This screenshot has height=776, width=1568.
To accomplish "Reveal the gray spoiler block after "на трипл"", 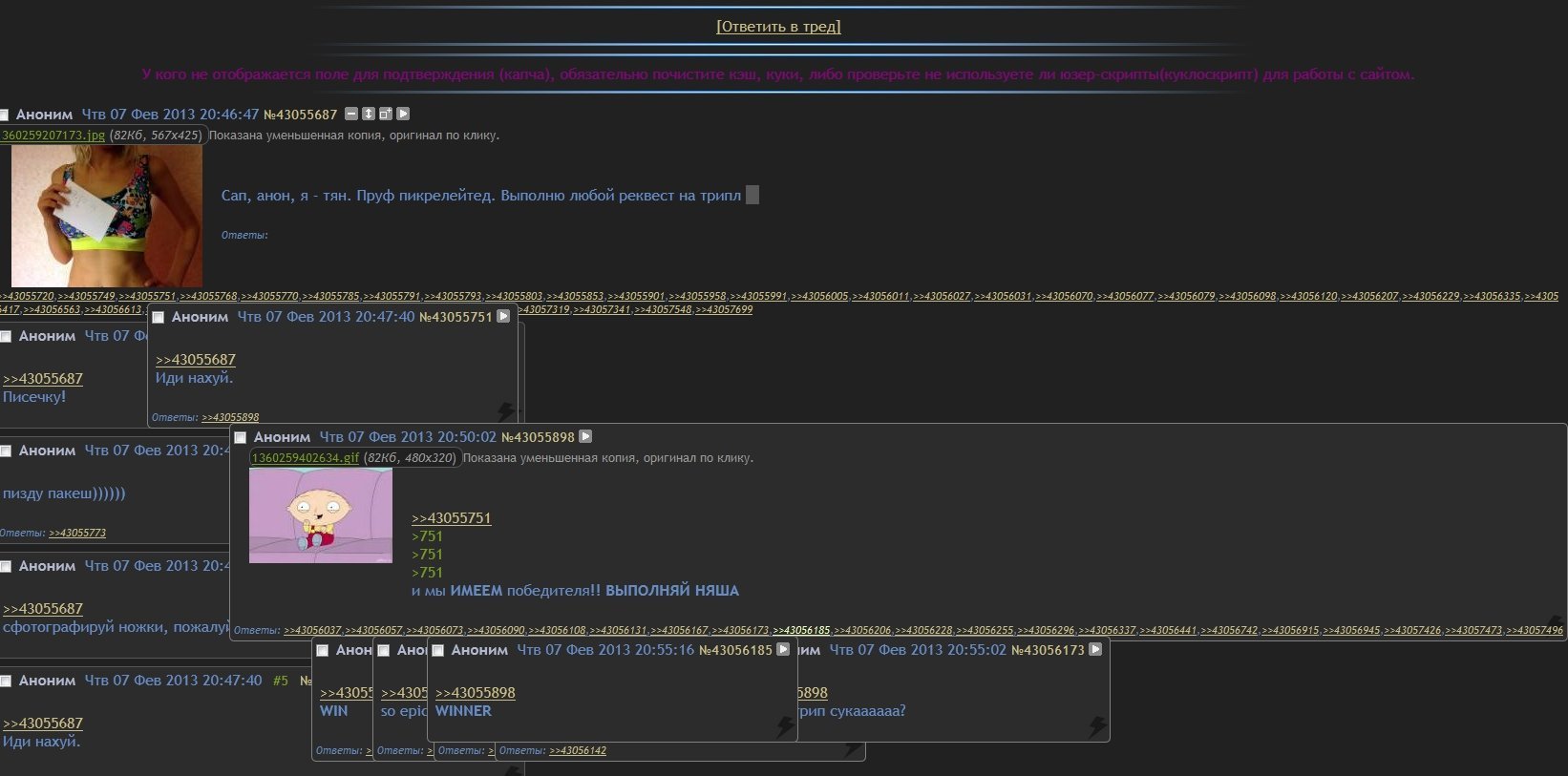I will [x=752, y=195].
